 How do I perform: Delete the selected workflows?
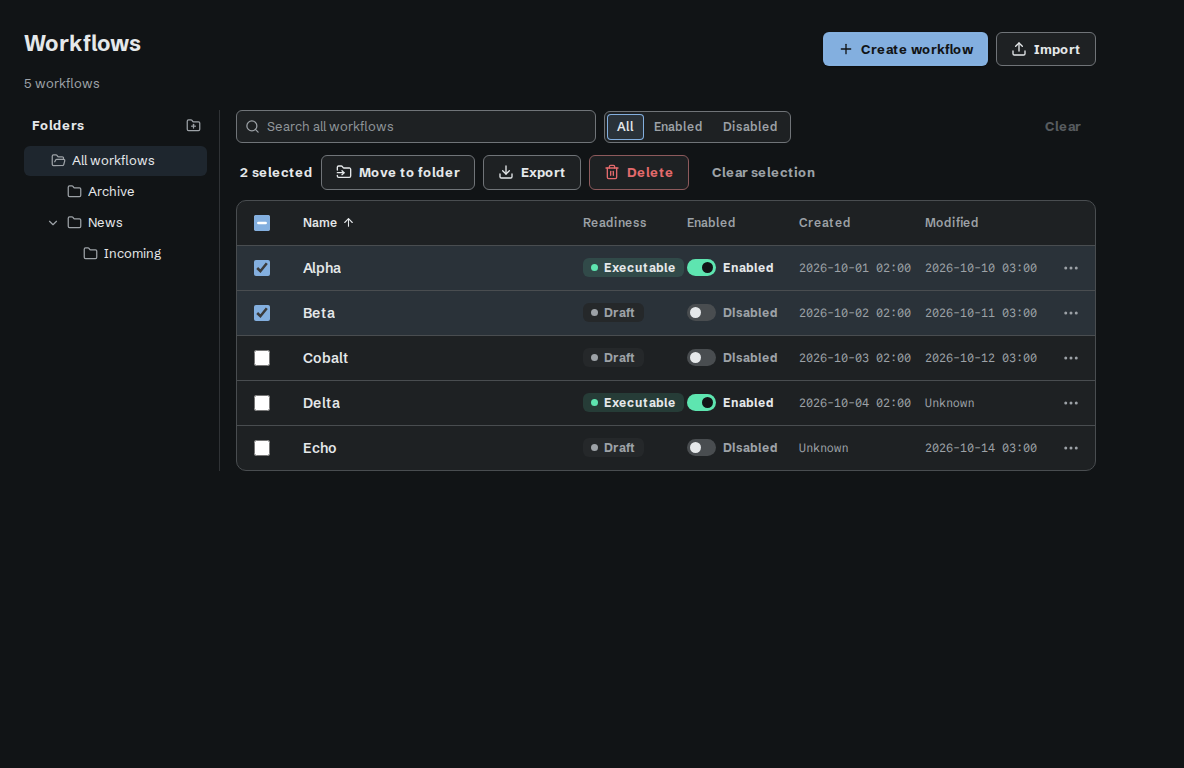click(639, 172)
